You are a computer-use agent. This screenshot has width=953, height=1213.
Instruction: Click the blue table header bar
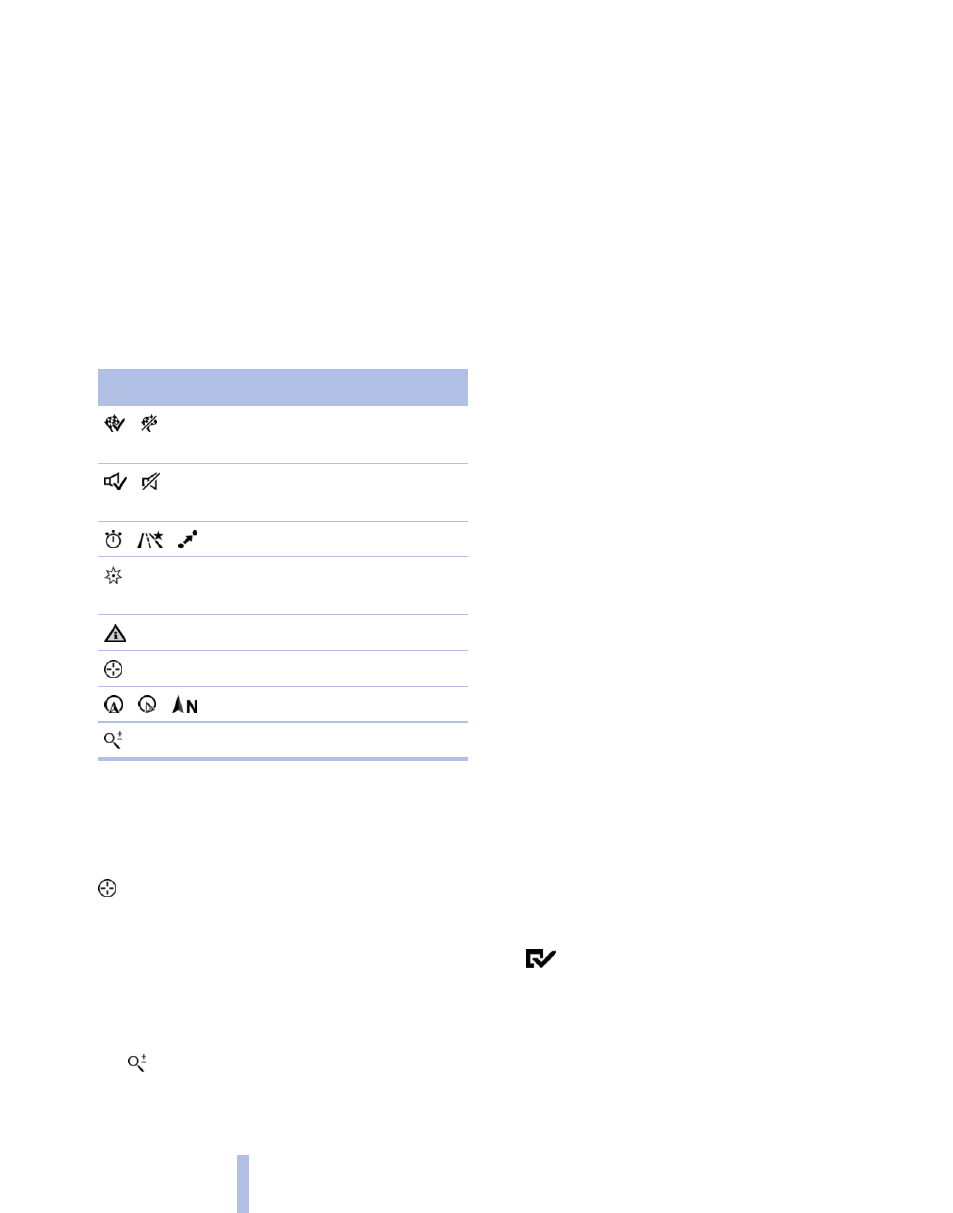283,387
